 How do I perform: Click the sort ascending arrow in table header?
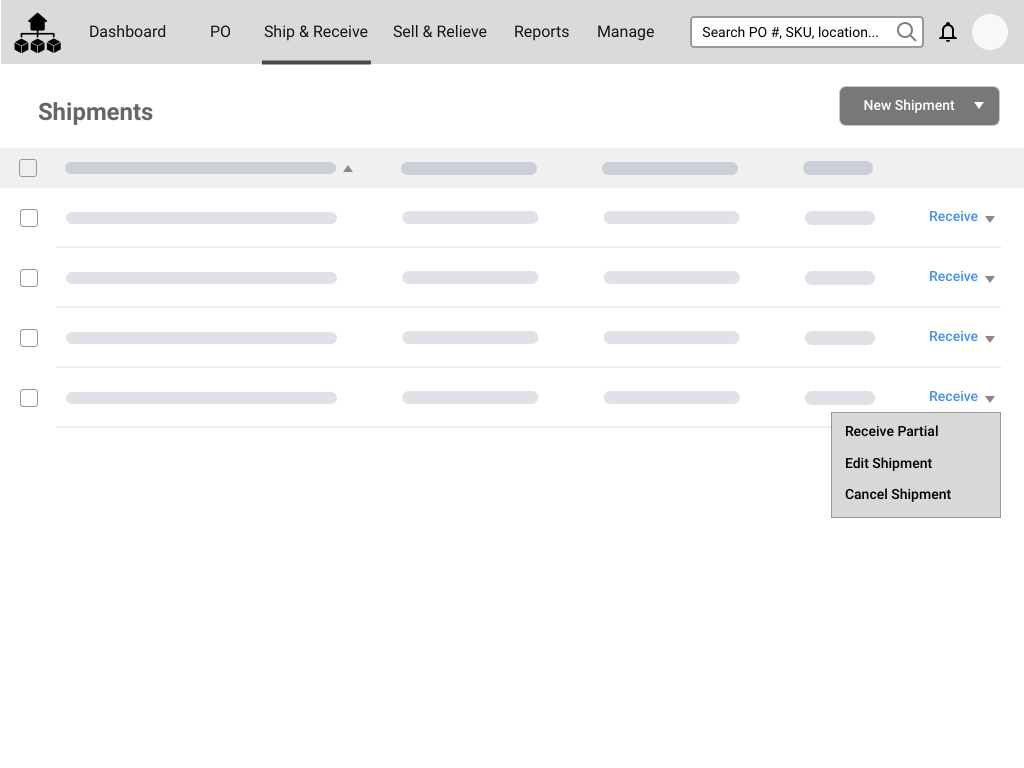(348, 169)
